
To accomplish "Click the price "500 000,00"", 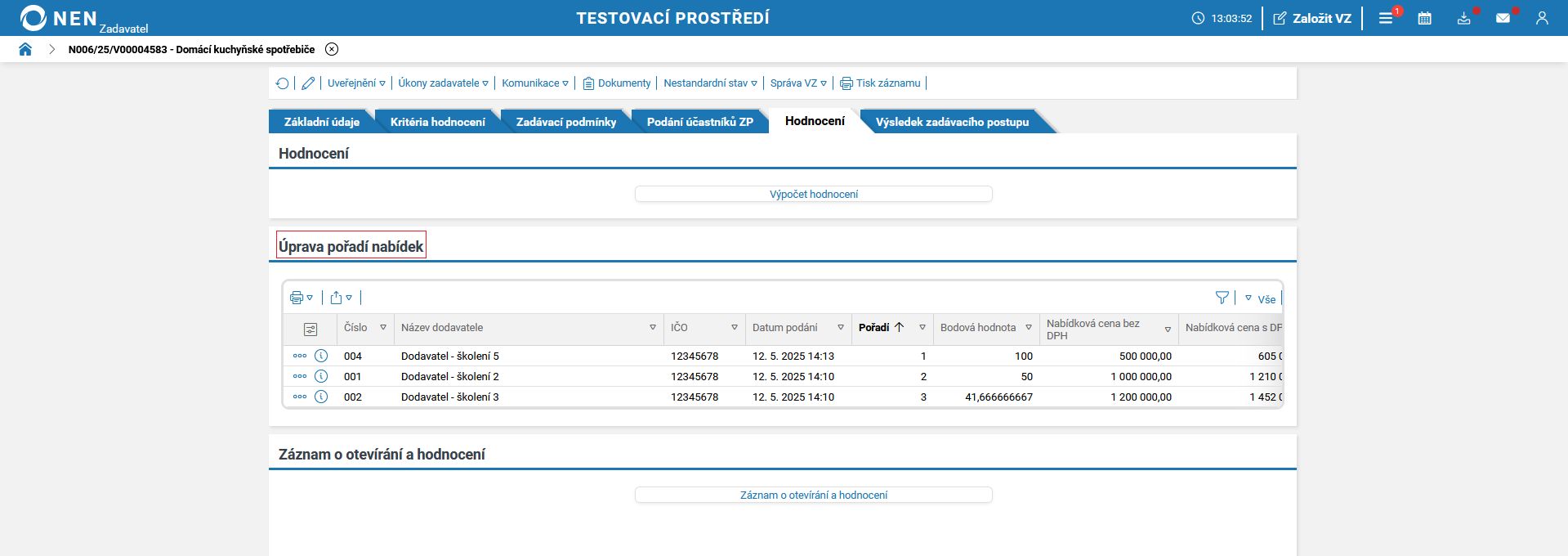I will coord(1146,356).
